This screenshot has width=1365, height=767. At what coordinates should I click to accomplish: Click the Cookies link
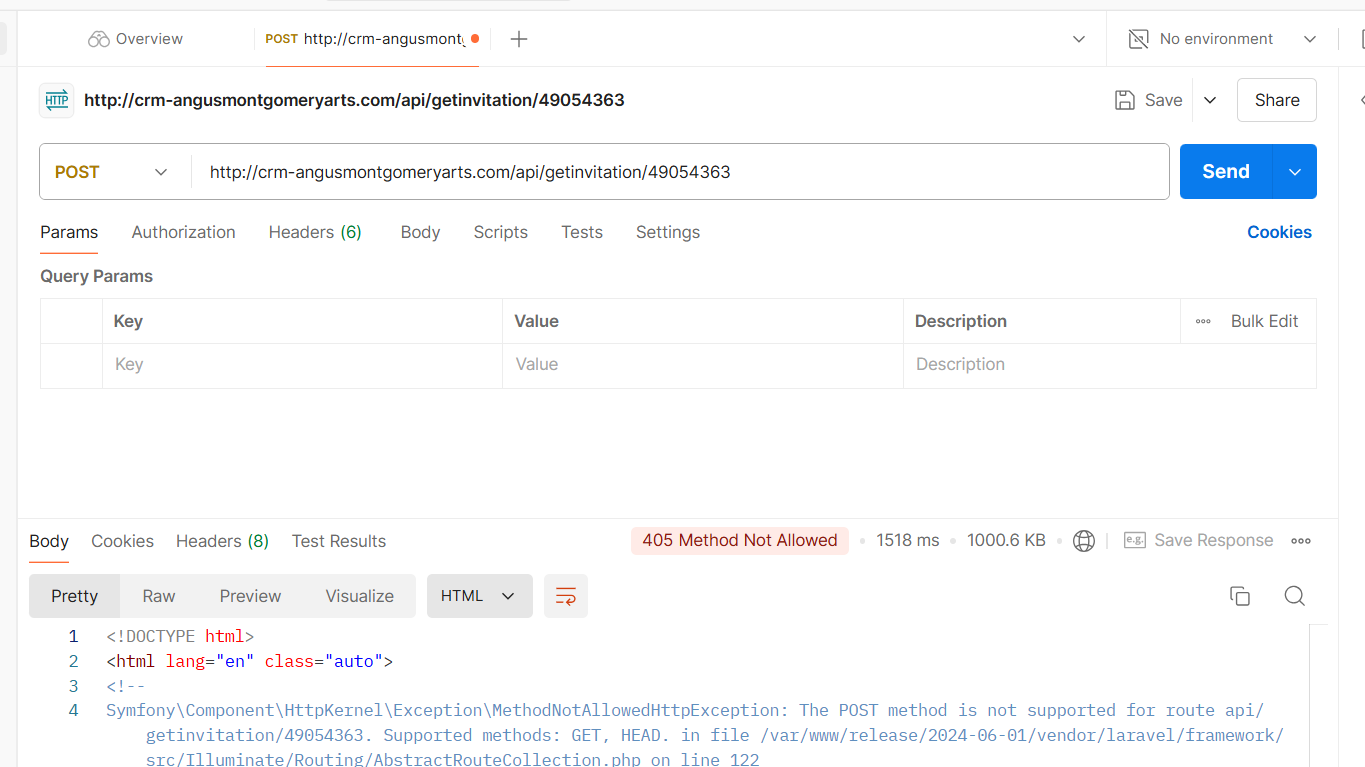click(x=1279, y=232)
